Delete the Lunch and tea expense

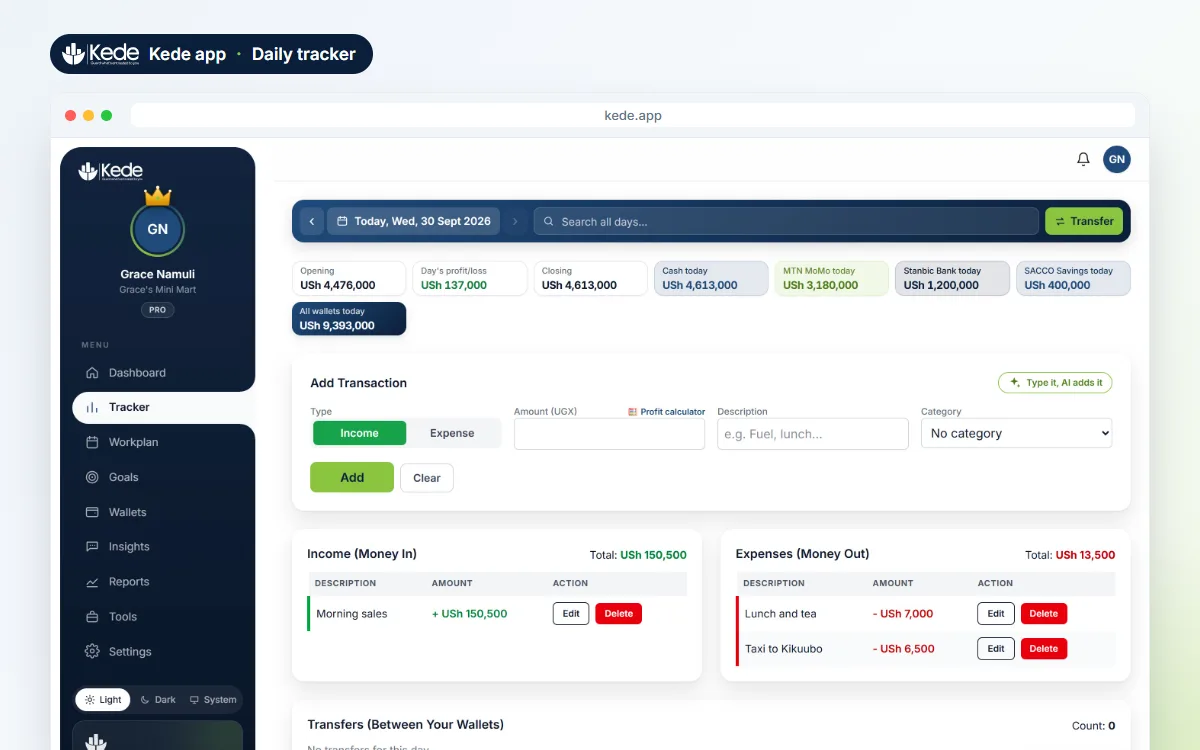pyautogui.click(x=1044, y=614)
